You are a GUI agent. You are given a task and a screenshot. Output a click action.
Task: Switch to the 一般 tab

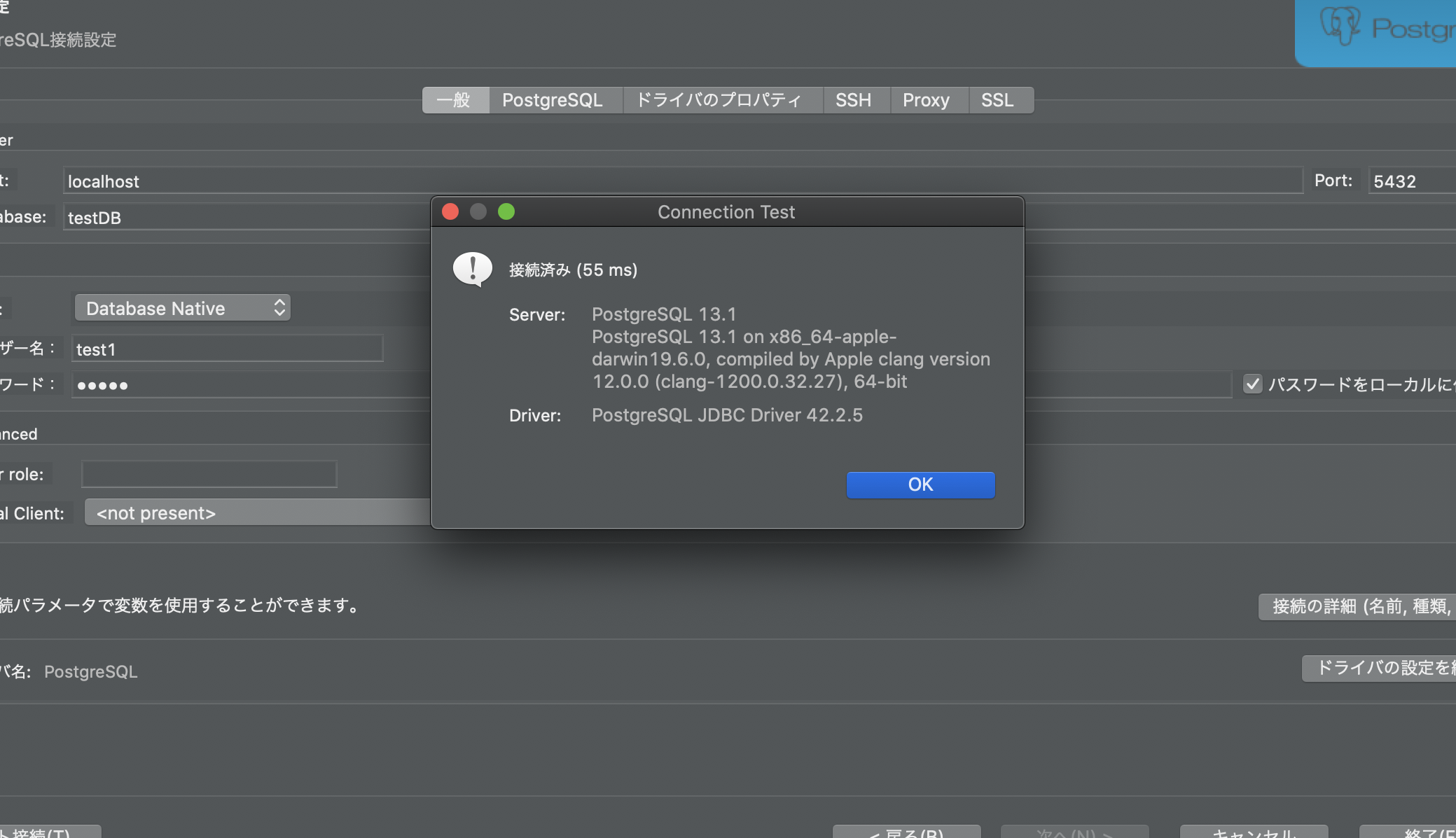coord(455,100)
